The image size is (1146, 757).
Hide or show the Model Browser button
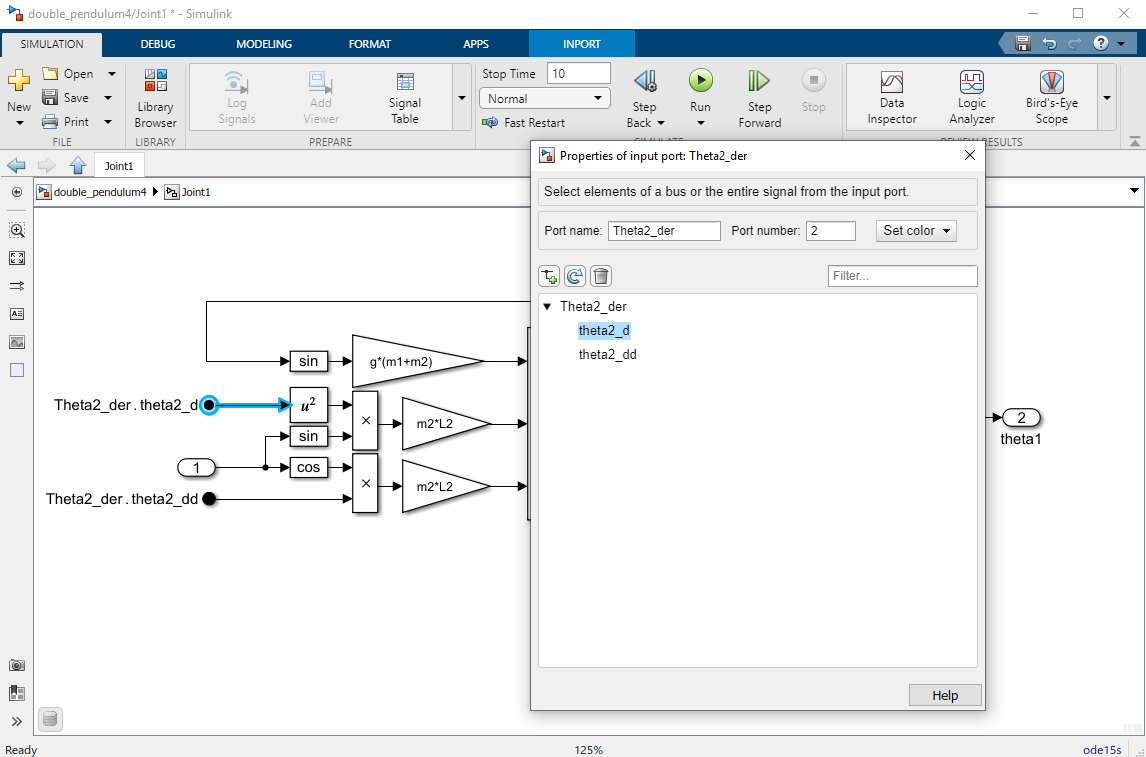tap(17, 192)
